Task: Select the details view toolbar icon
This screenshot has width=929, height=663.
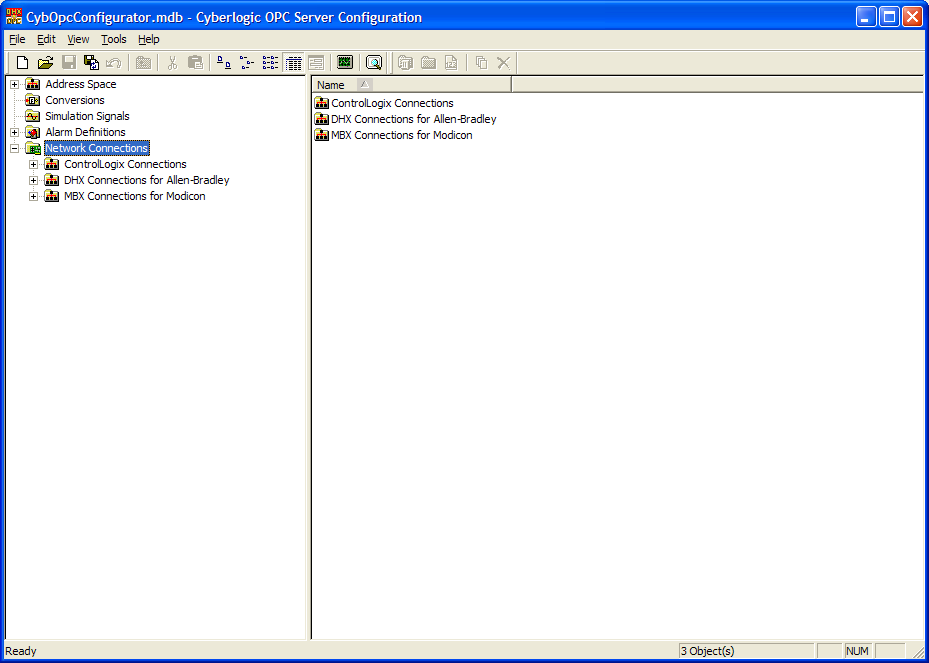Action: [293, 62]
